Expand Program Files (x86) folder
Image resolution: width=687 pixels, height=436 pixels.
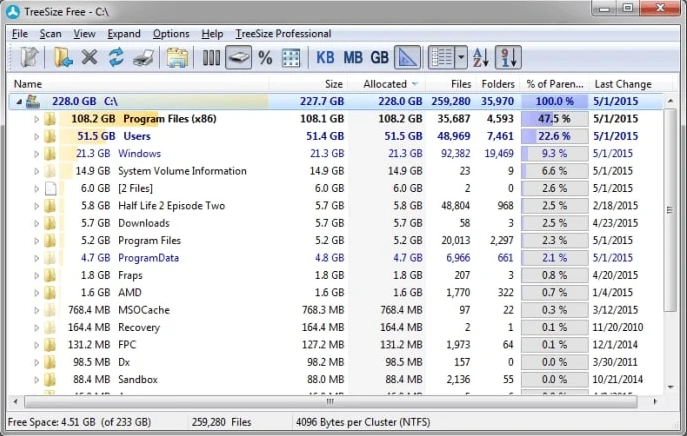[x=36, y=119]
